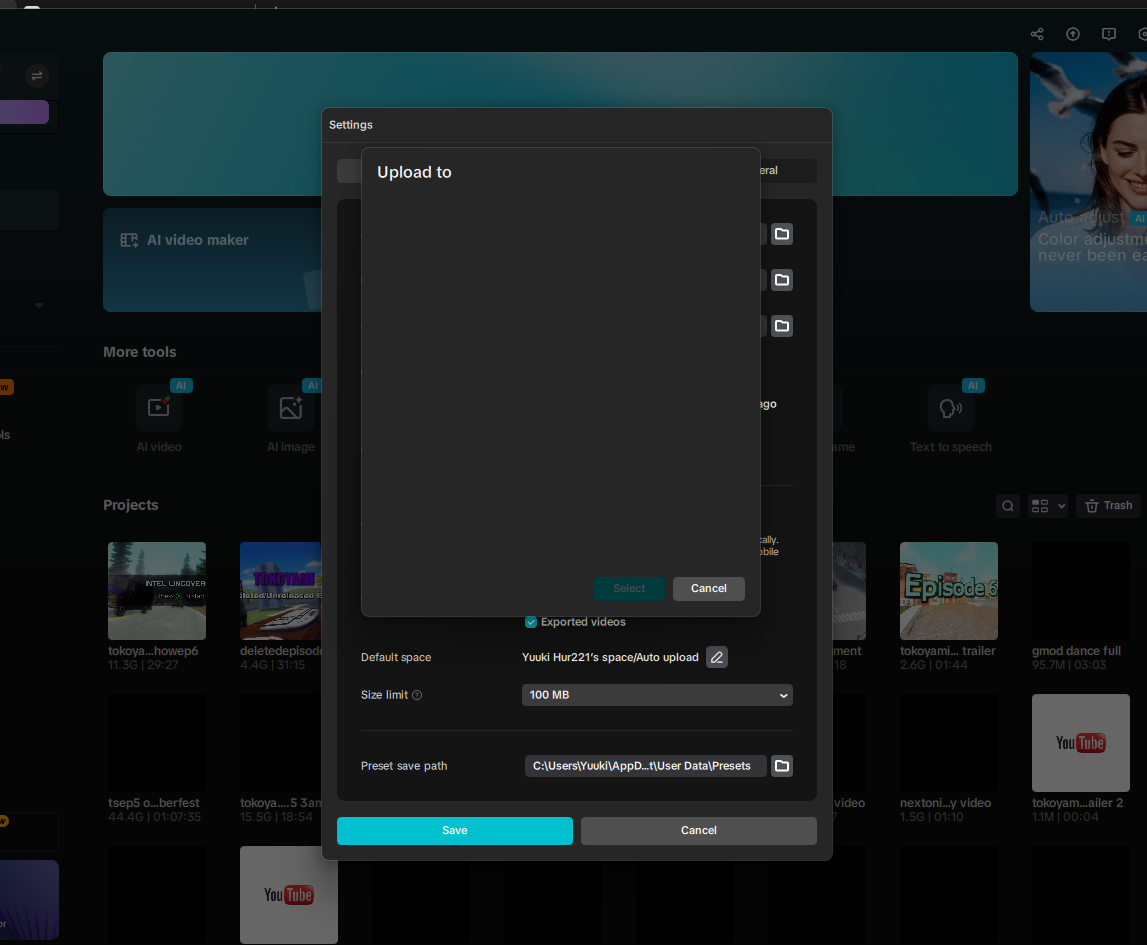Click the Size limit help icon
The width and height of the screenshot is (1147, 945).
pyautogui.click(x=417, y=695)
